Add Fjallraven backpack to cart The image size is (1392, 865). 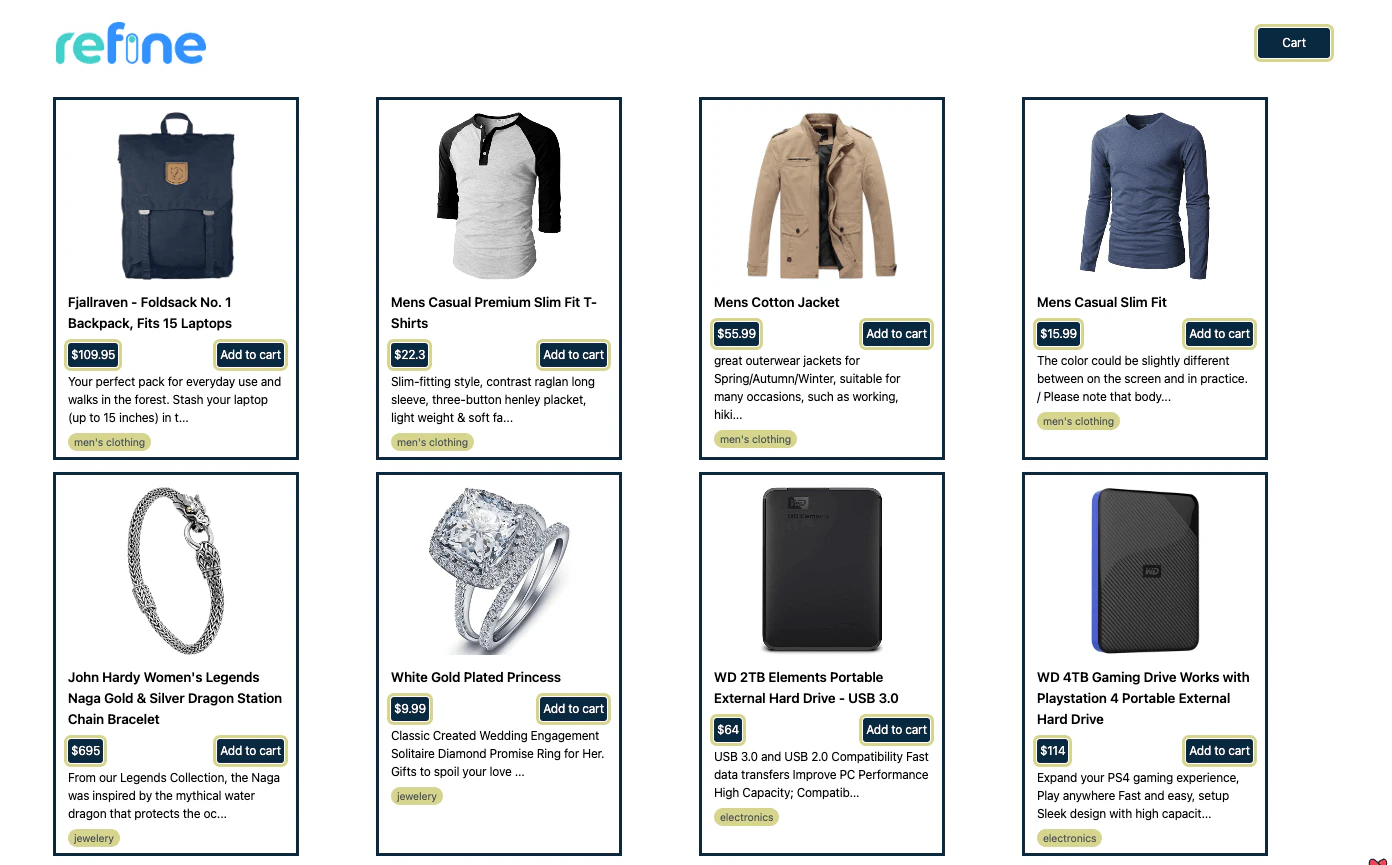pos(251,355)
